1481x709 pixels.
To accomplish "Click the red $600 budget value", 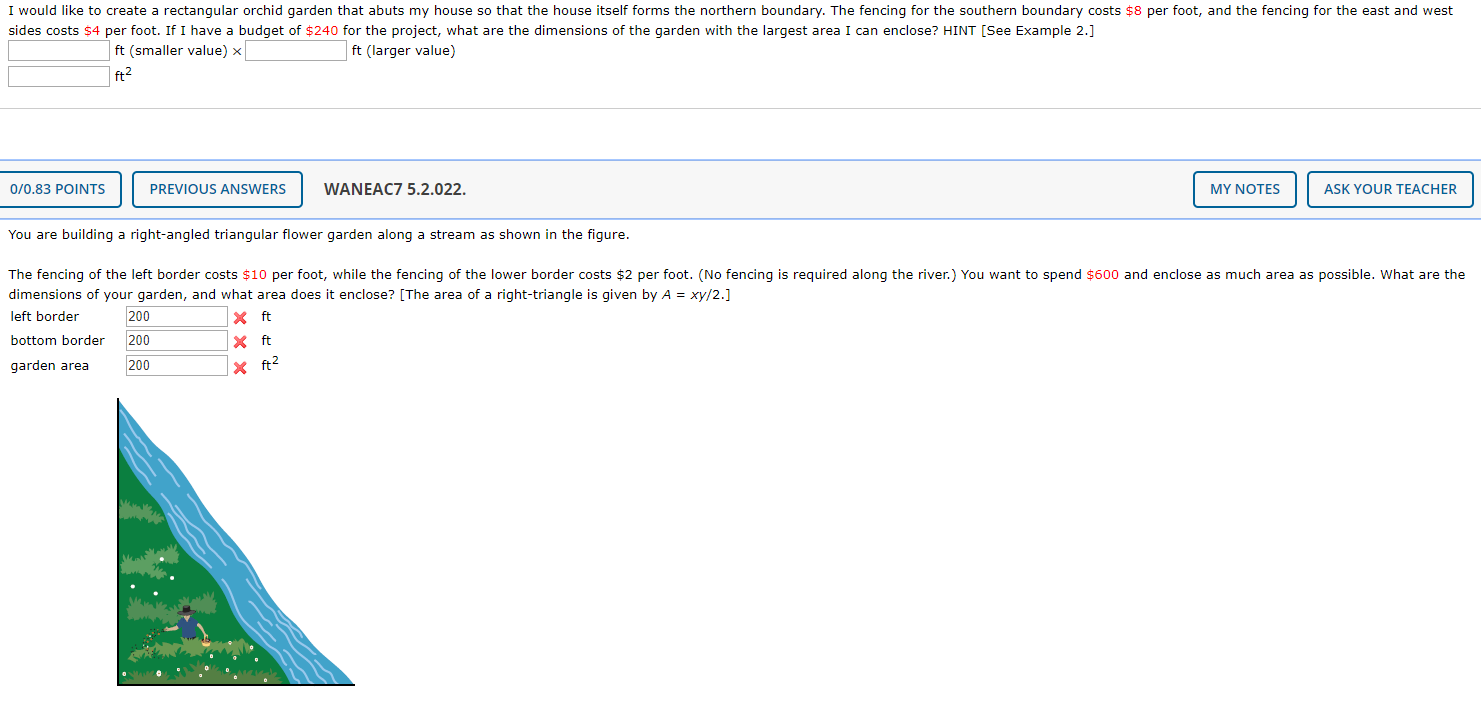I will [1102, 274].
